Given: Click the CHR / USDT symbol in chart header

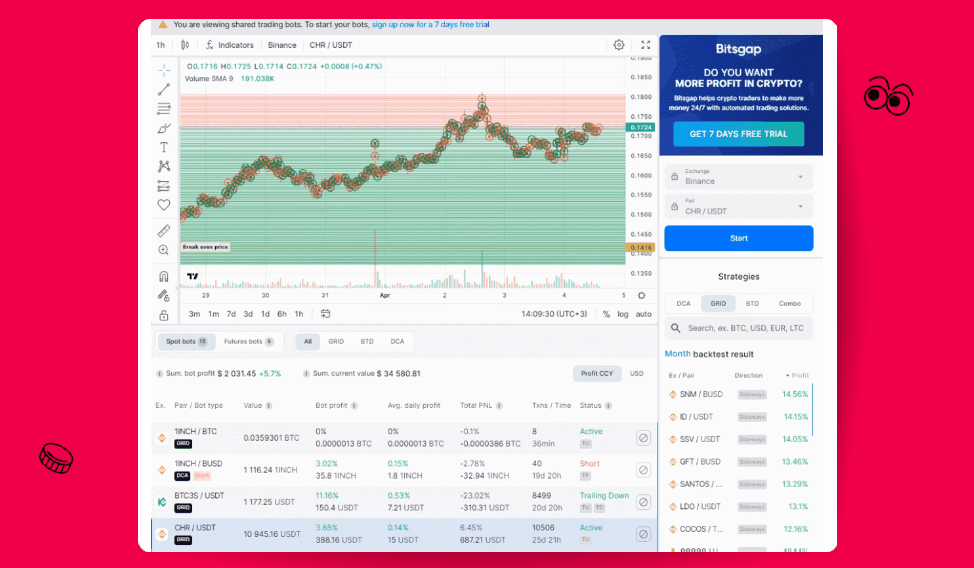Looking at the screenshot, I should coord(331,45).
